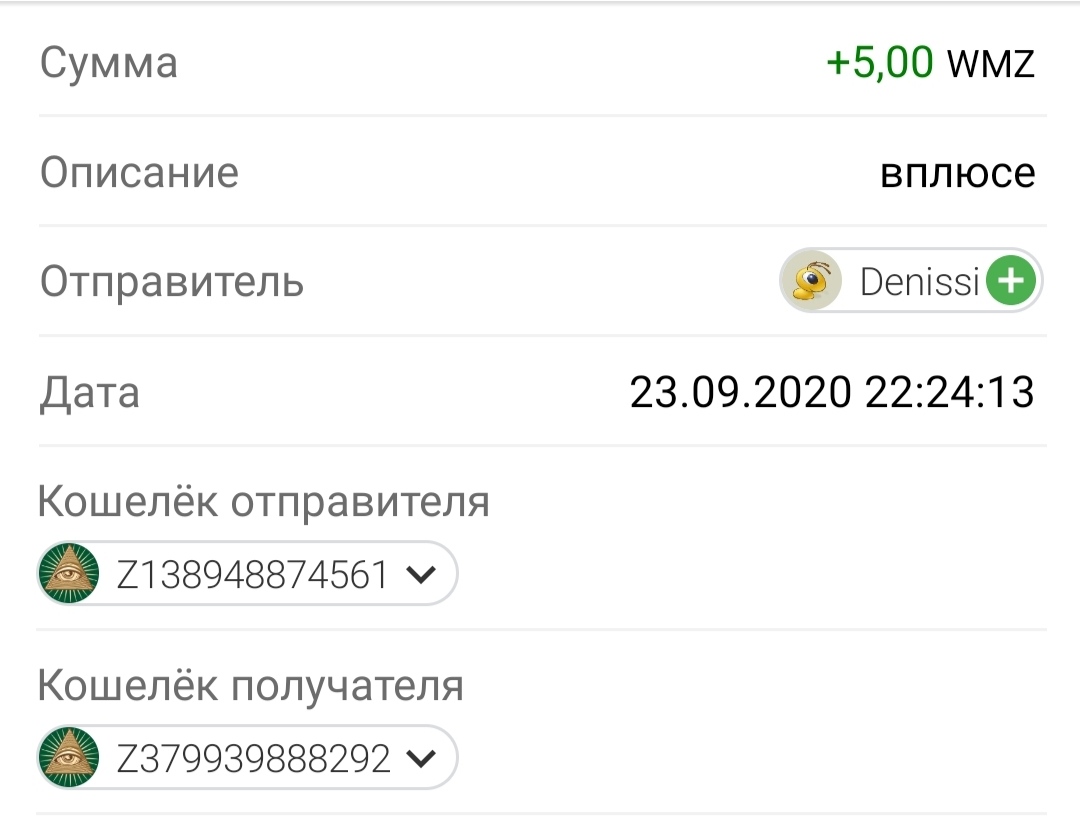Tap the sender wallet pyramid eye icon
1080x832 pixels.
click(x=68, y=573)
